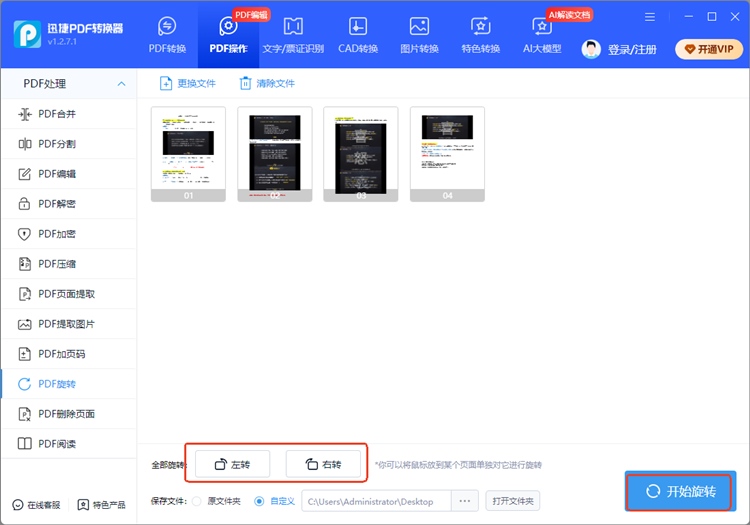Select PDF压缩 in sidebar
The width and height of the screenshot is (750, 525).
69,264
